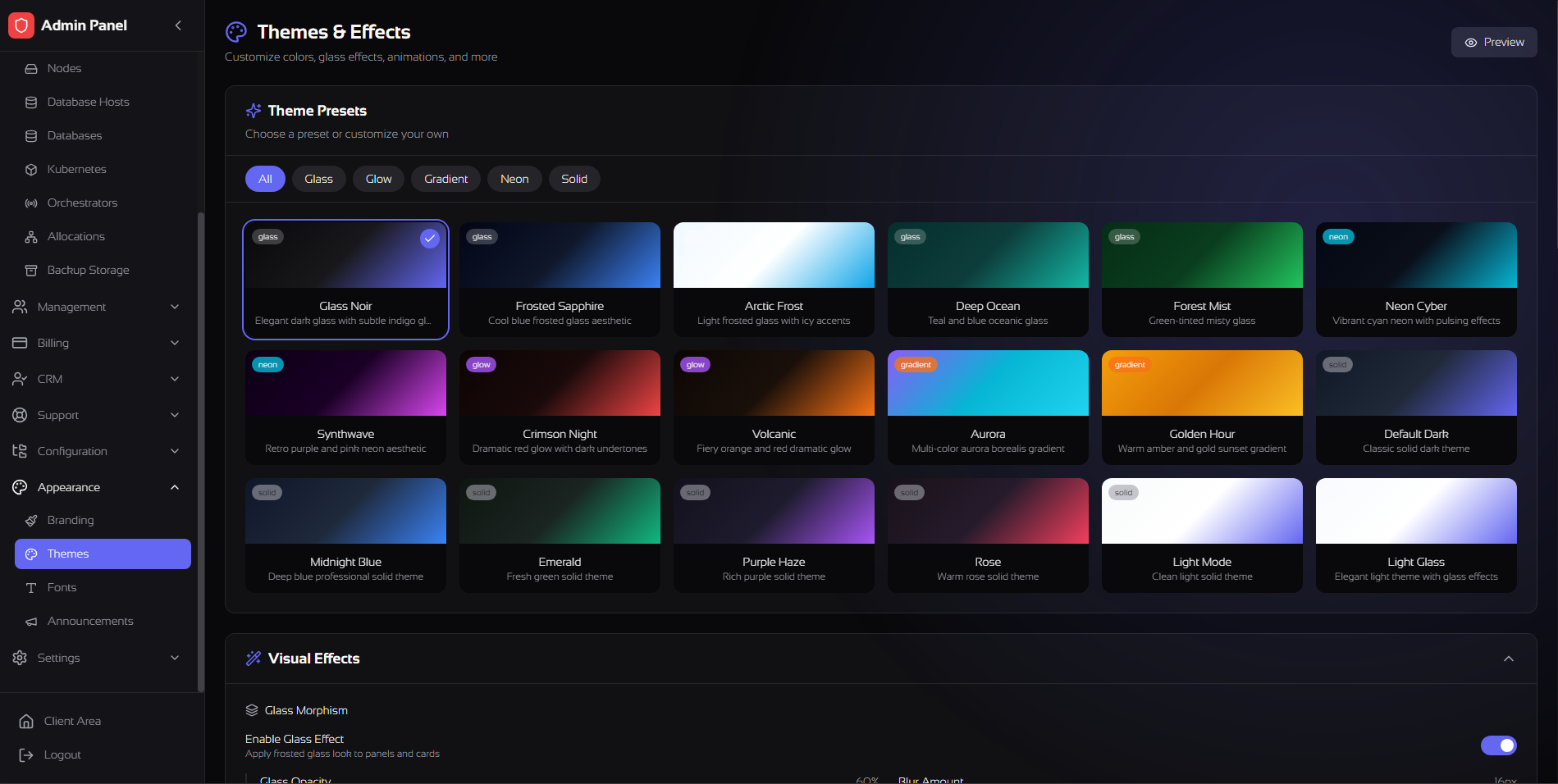Click the Theme Presets sparkle icon
This screenshot has height=784, width=1558.
tap(254, 111)
